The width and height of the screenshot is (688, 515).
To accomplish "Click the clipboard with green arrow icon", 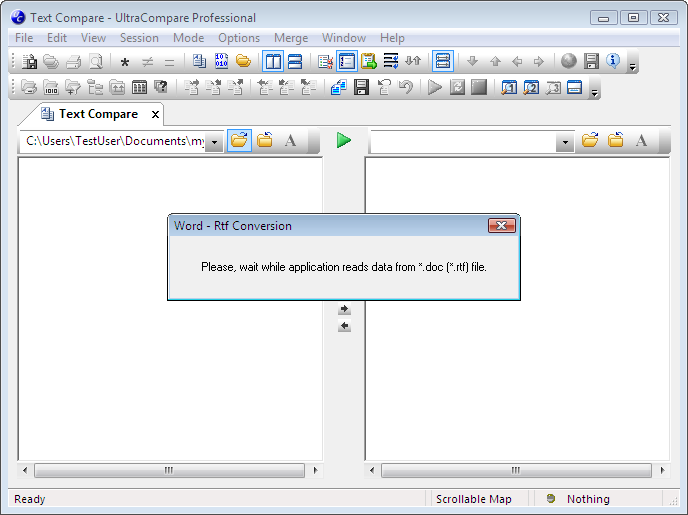I will click(369, 61).
